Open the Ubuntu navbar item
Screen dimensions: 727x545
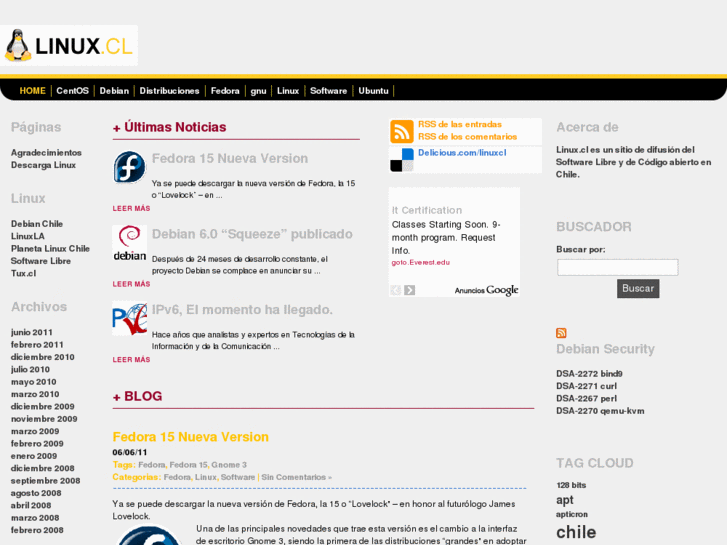pos(373,91)
